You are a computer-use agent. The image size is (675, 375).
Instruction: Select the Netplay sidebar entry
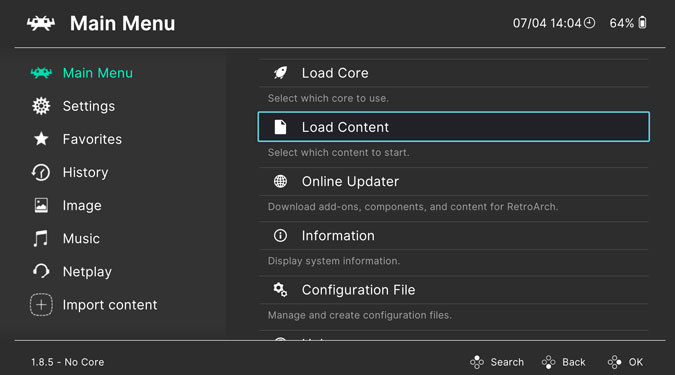tap(87, 272)
